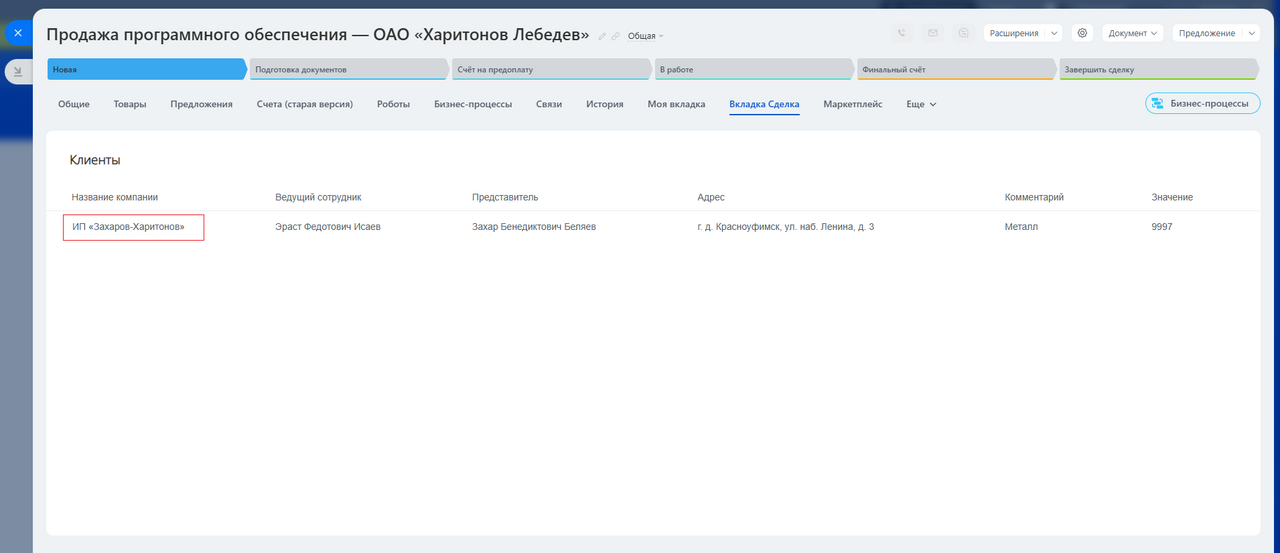This screenshot has height=553, width=1280.
Task: Click the collapse arrow icon under the close button
Action: click(18, 71)
